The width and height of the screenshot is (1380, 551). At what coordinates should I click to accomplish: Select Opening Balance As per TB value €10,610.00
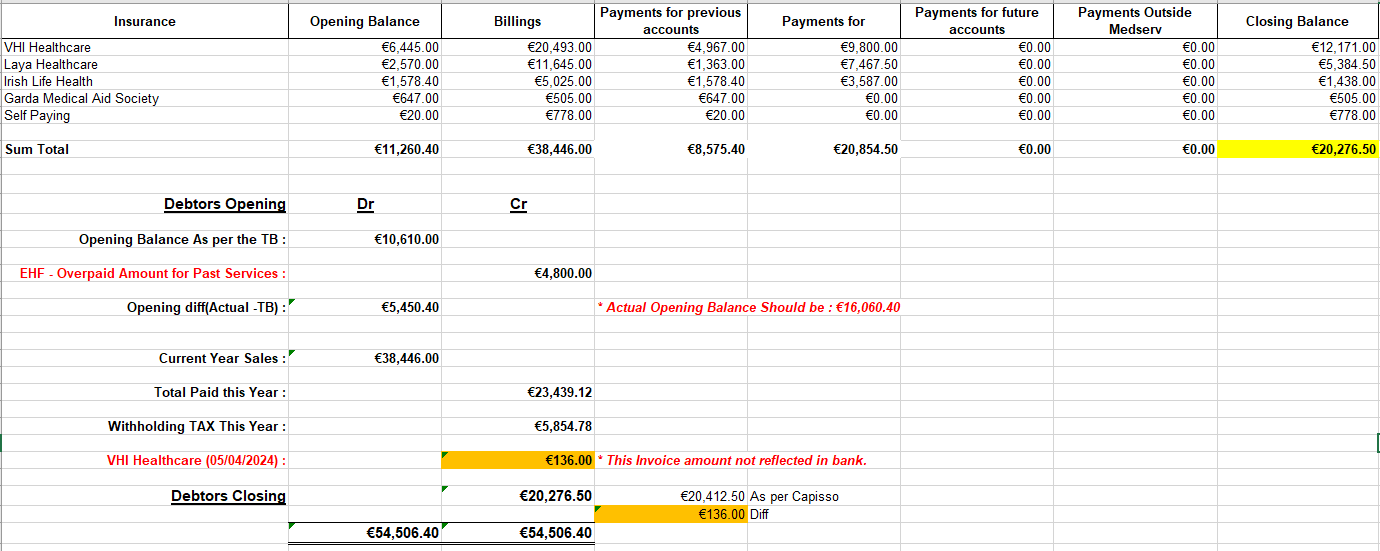(x=365, y=239)
